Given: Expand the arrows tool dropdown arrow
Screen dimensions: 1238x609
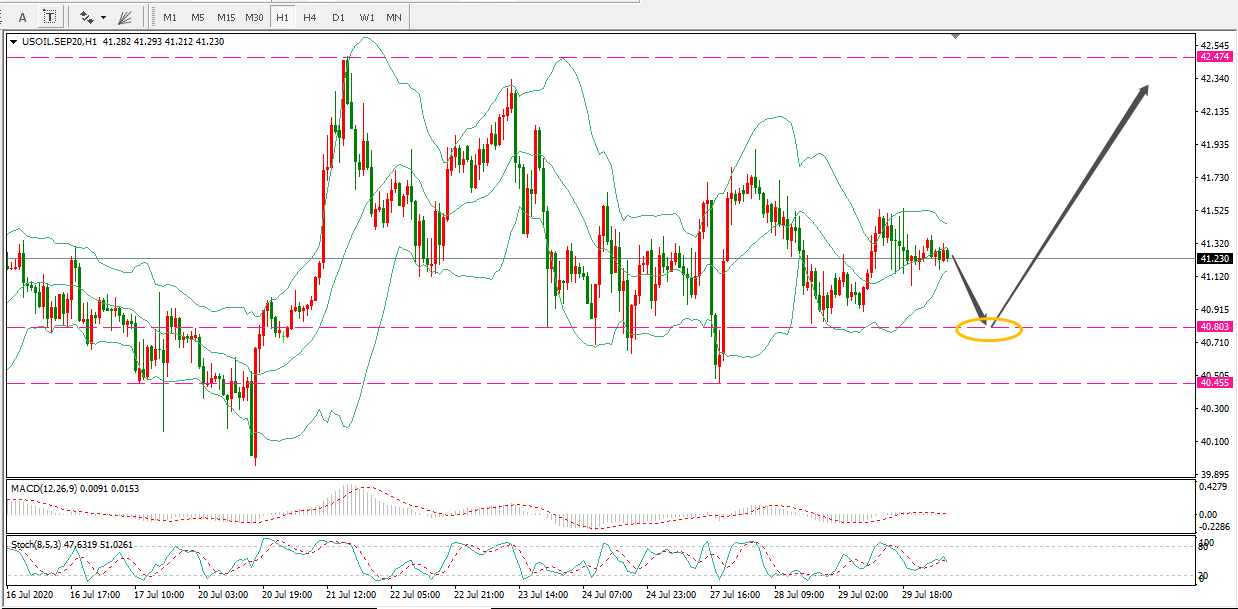Looking at the screenshot, I should (103, 17).
